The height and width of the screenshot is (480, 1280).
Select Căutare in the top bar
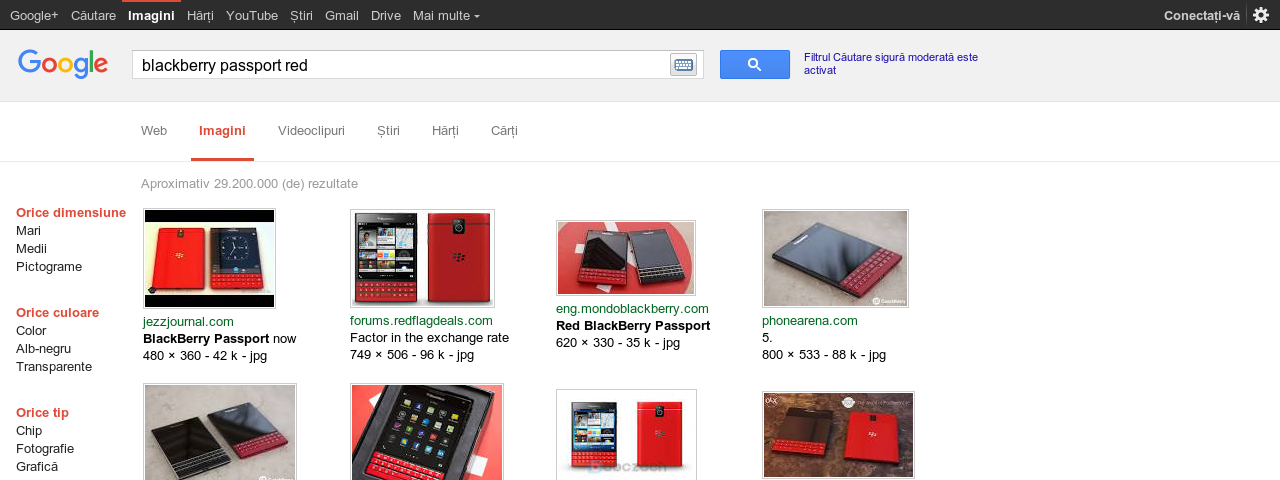coord(93,15)
